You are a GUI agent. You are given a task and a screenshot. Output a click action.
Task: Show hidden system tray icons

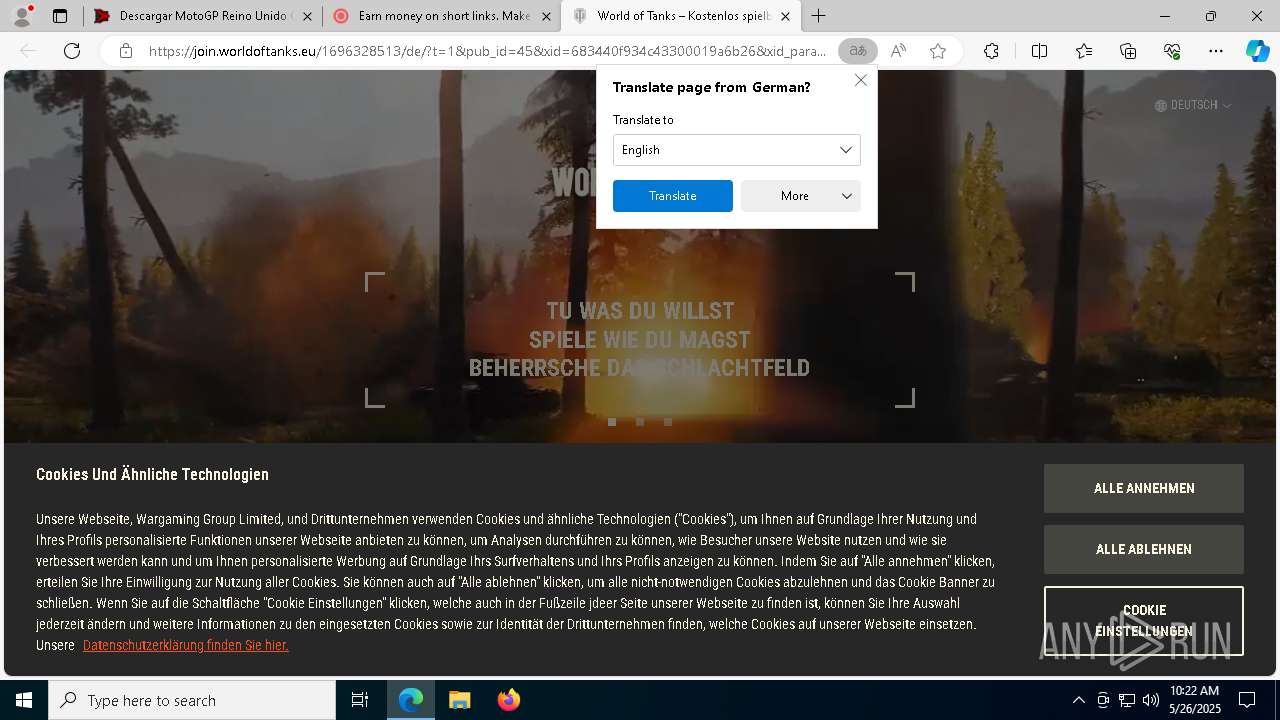tap(1078, 700)
